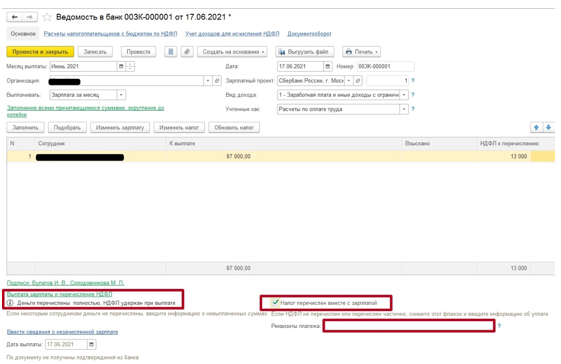Expand the Организация dropdown list
The width and height of the screenshot is (561, 364).
[208, 81]
